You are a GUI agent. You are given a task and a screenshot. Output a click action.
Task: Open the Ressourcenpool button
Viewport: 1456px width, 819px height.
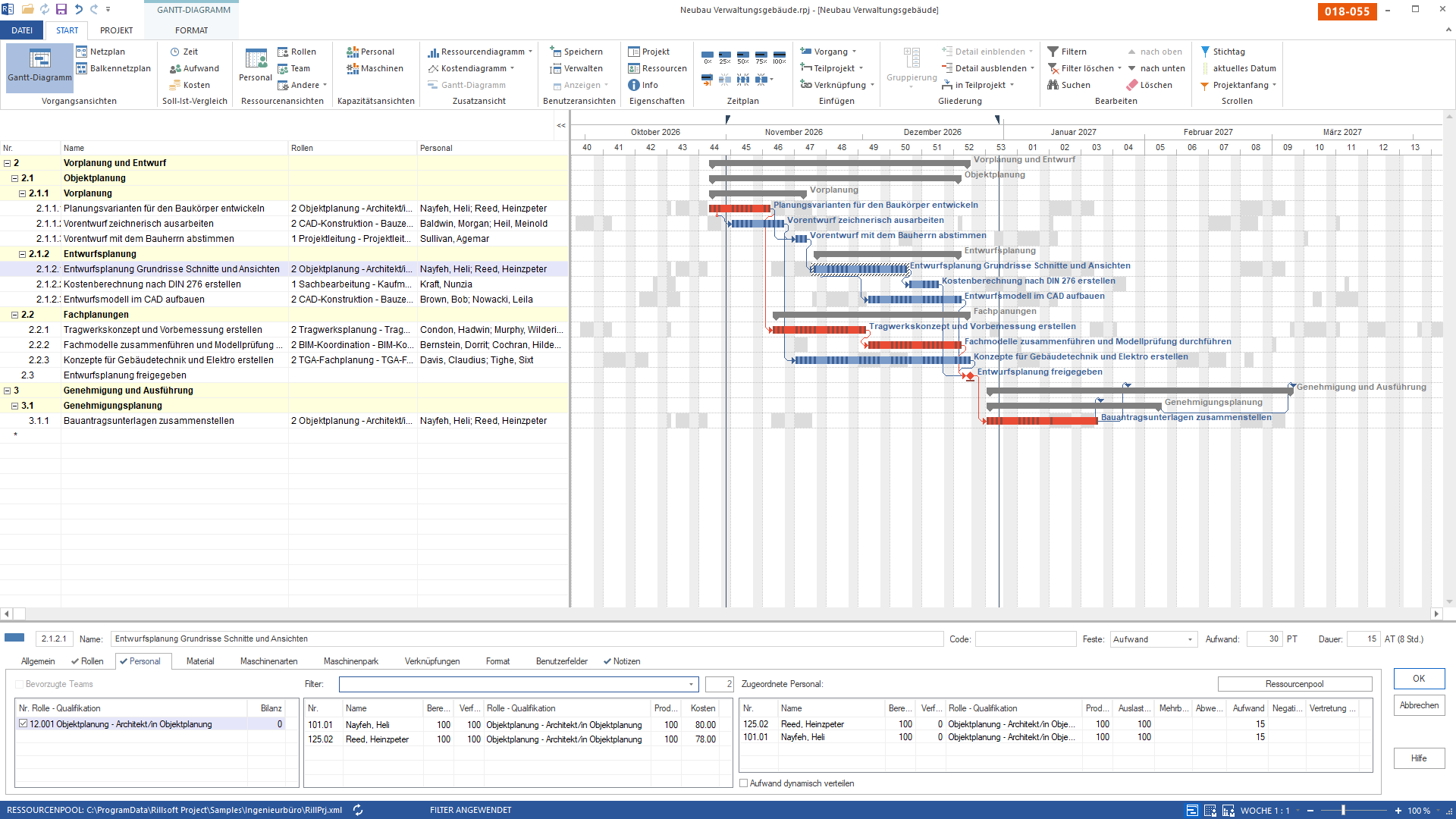(x=1294, y=684)
